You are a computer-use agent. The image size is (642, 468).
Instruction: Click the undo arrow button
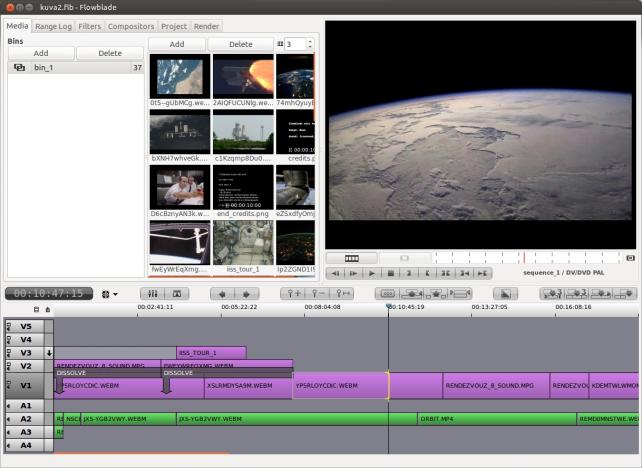(x=224, y=294)
